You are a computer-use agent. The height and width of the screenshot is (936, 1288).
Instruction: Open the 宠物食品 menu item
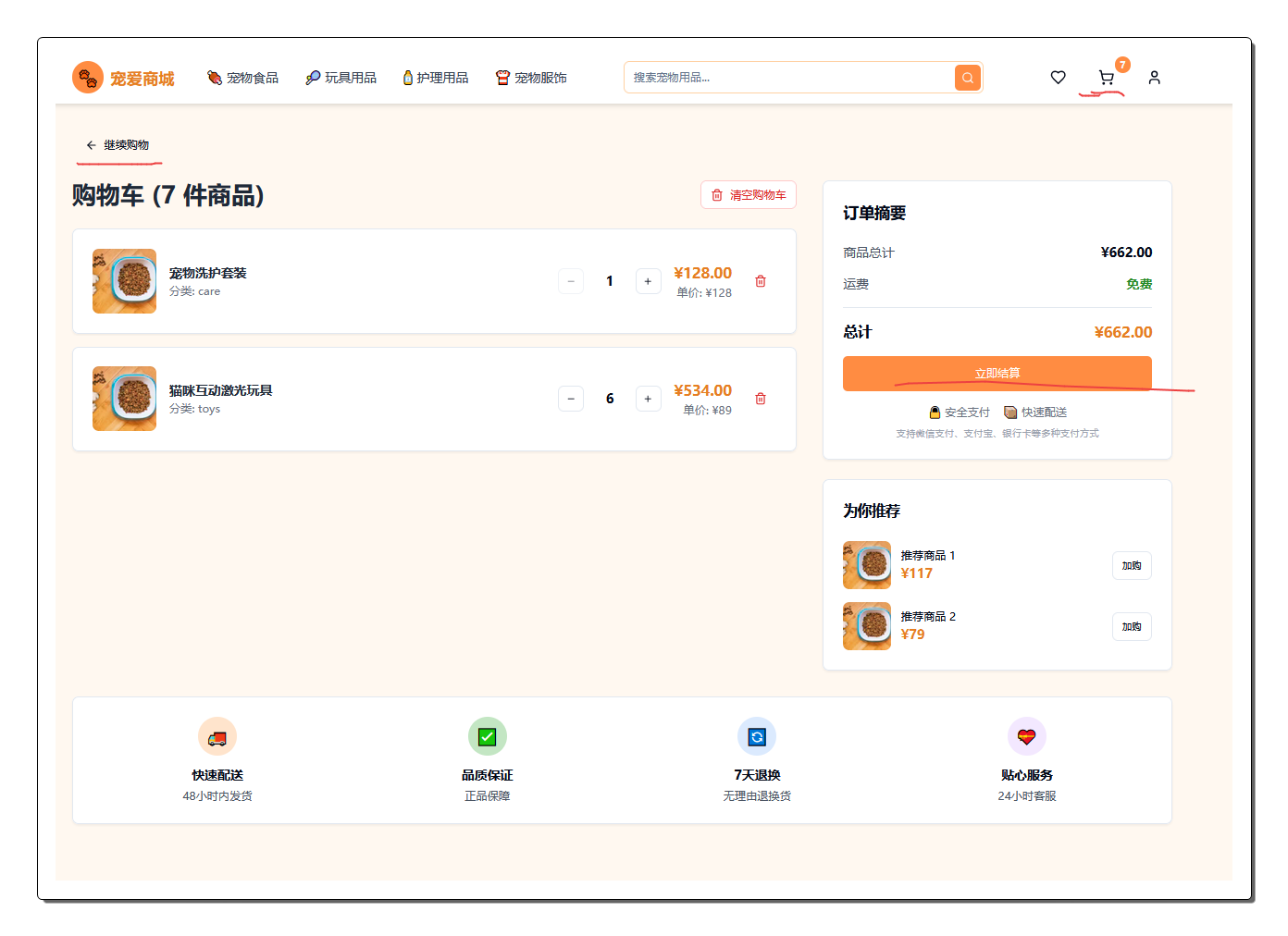242,78
